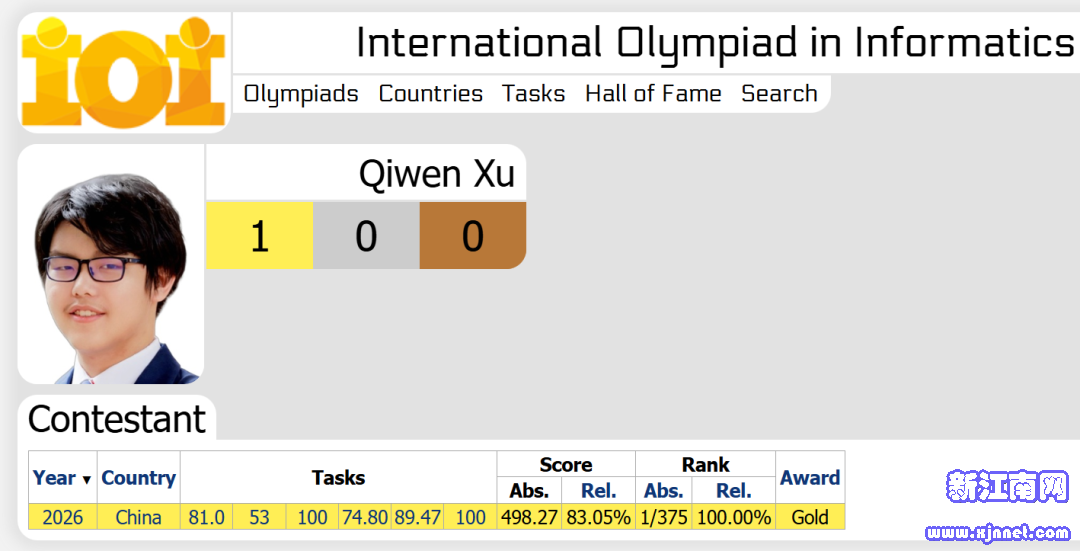The width and height of the screenshot is (1080, 551).
Task: Click the grey silver medal count box
Action: (x=366, y=236)
